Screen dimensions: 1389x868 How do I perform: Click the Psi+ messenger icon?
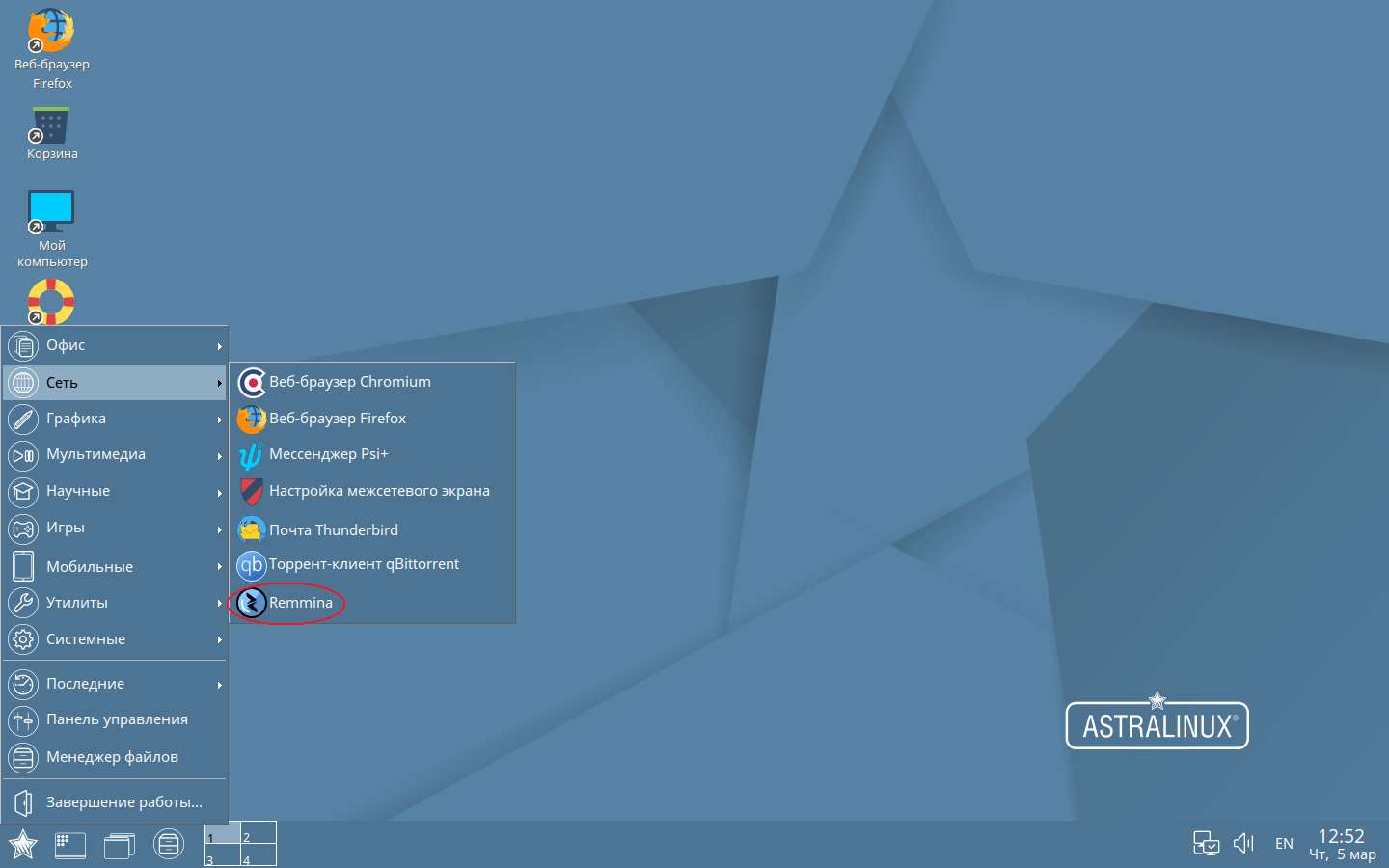[252, 454]
